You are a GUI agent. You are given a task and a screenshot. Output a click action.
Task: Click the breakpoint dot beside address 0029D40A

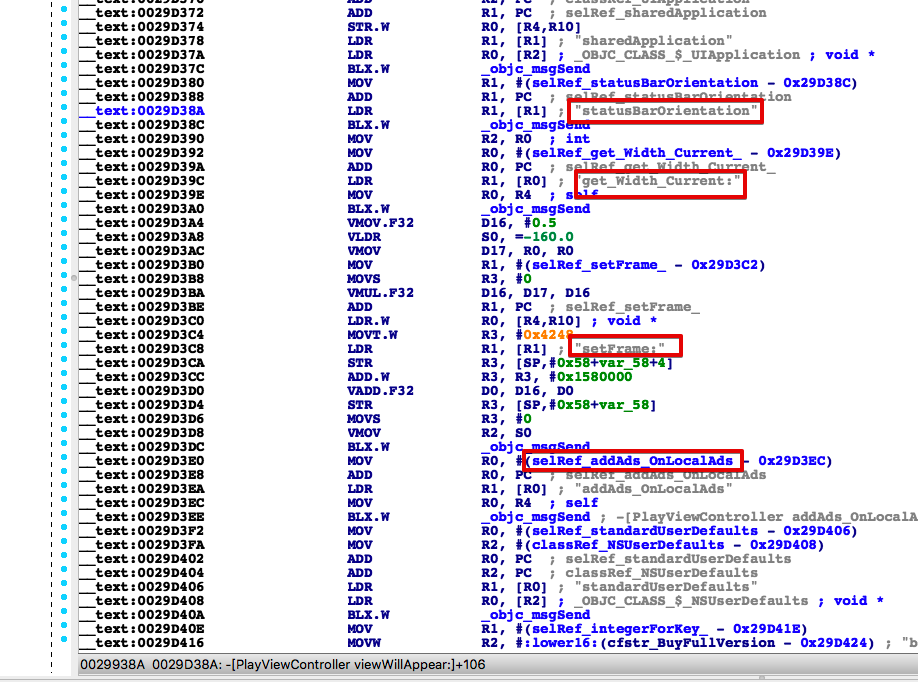pos(65,614)
